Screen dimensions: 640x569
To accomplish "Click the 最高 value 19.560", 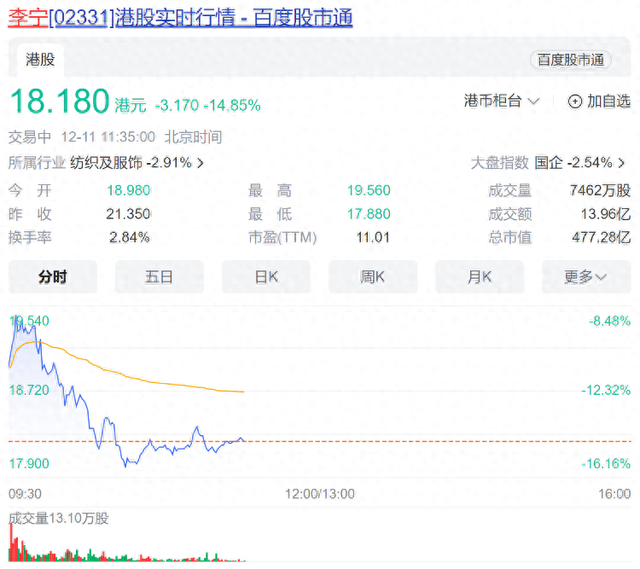I will click(x=369, y=190).
